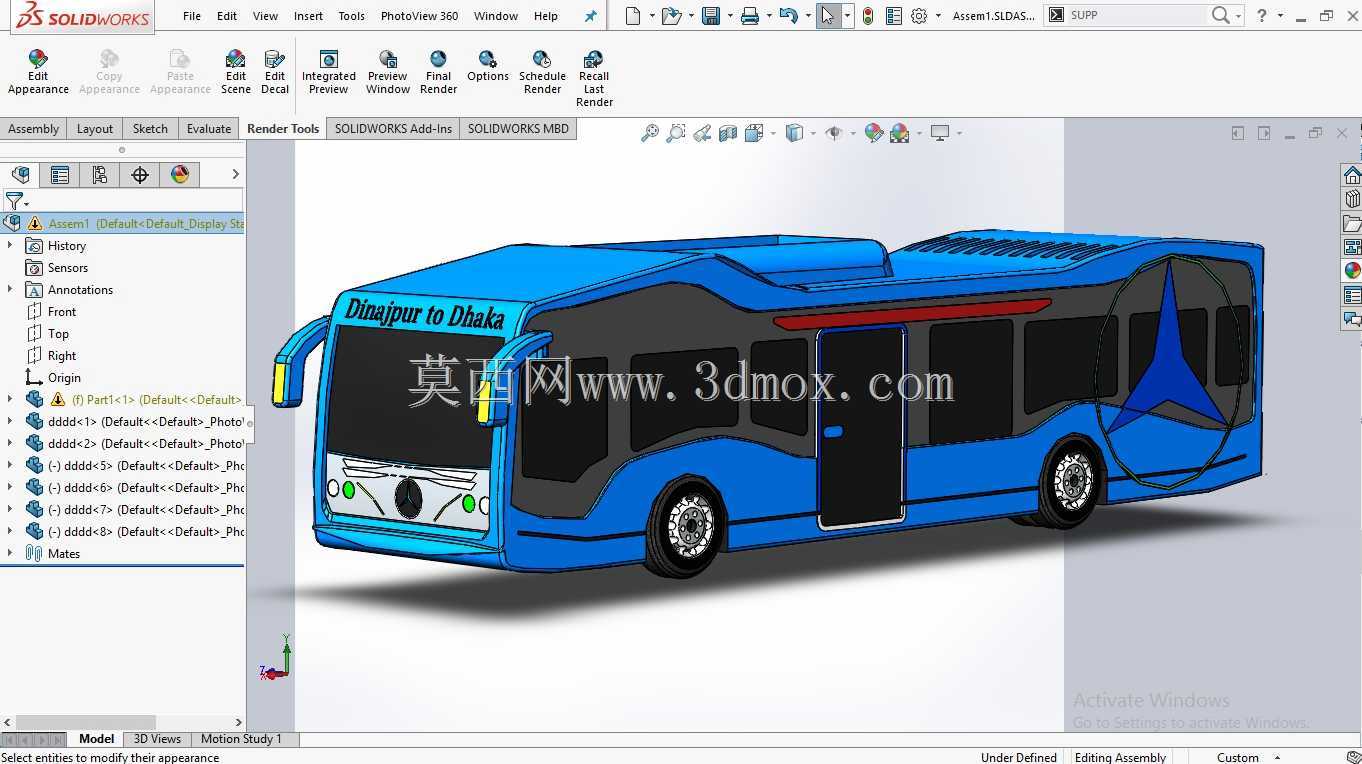Click the SUPP command search field
The height and width of the screenshot is (764, 1362).
[x=1136, y=15]
